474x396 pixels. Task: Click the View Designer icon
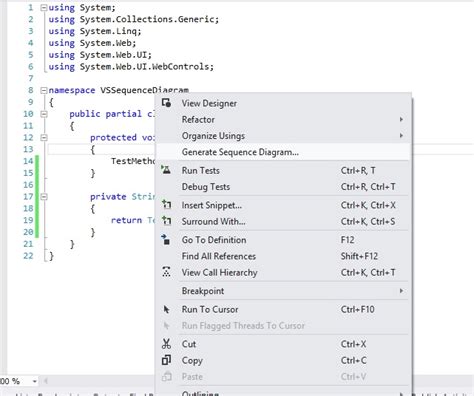[166, 103]
